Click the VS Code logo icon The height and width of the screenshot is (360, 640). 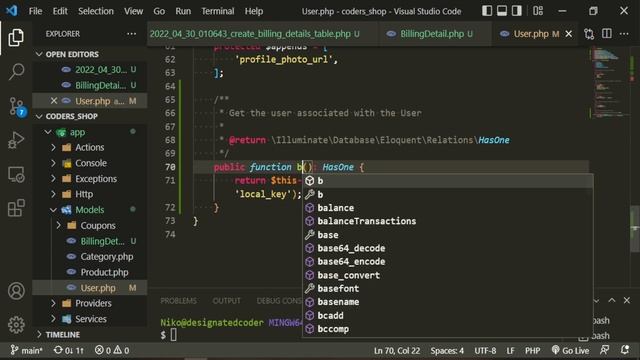(x=11, y=11)
